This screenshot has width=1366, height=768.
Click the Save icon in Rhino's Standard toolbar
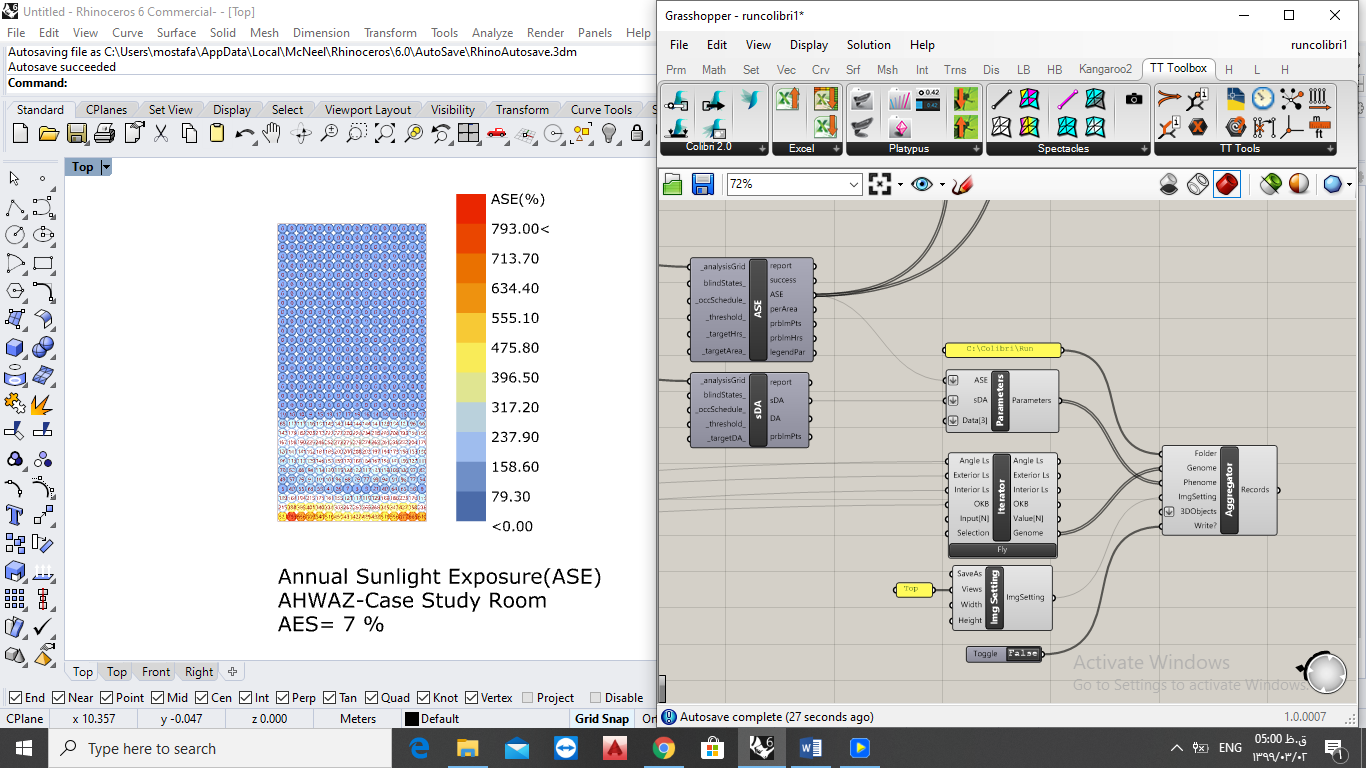(76, 133)
